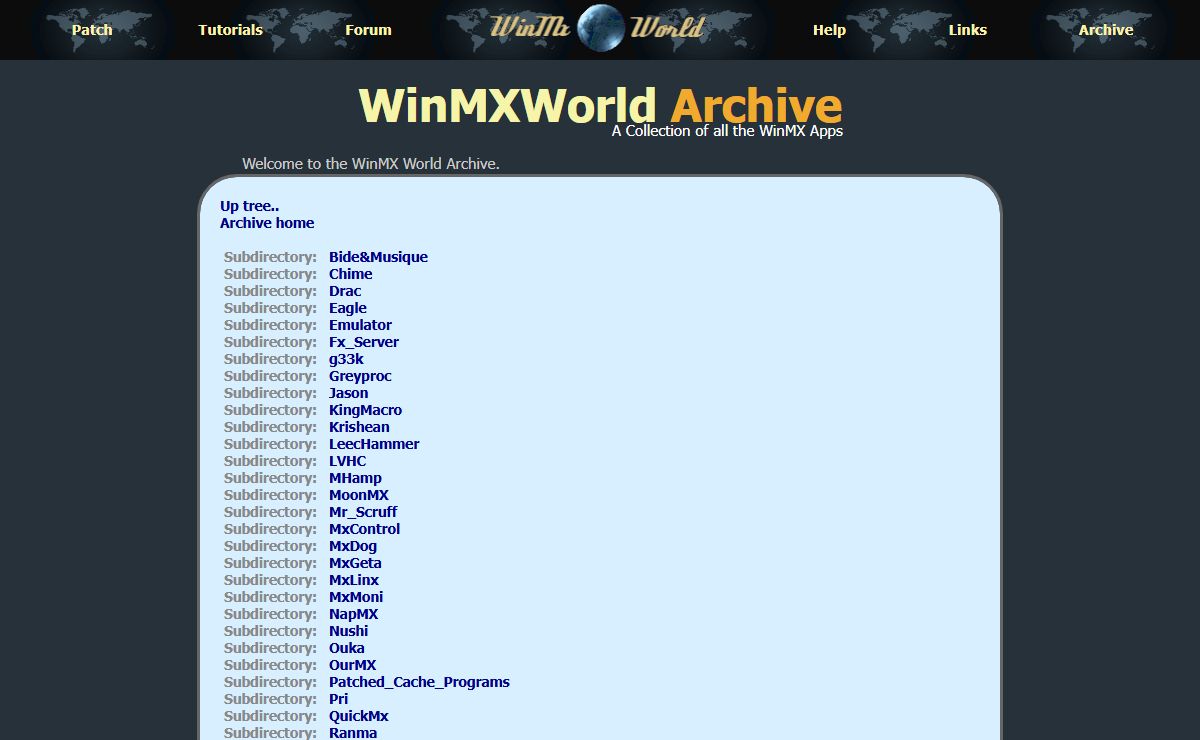This screenshot has width=1200, height=740.
Task: Open the g33k subdirectory
Action: tap(346, 359)
